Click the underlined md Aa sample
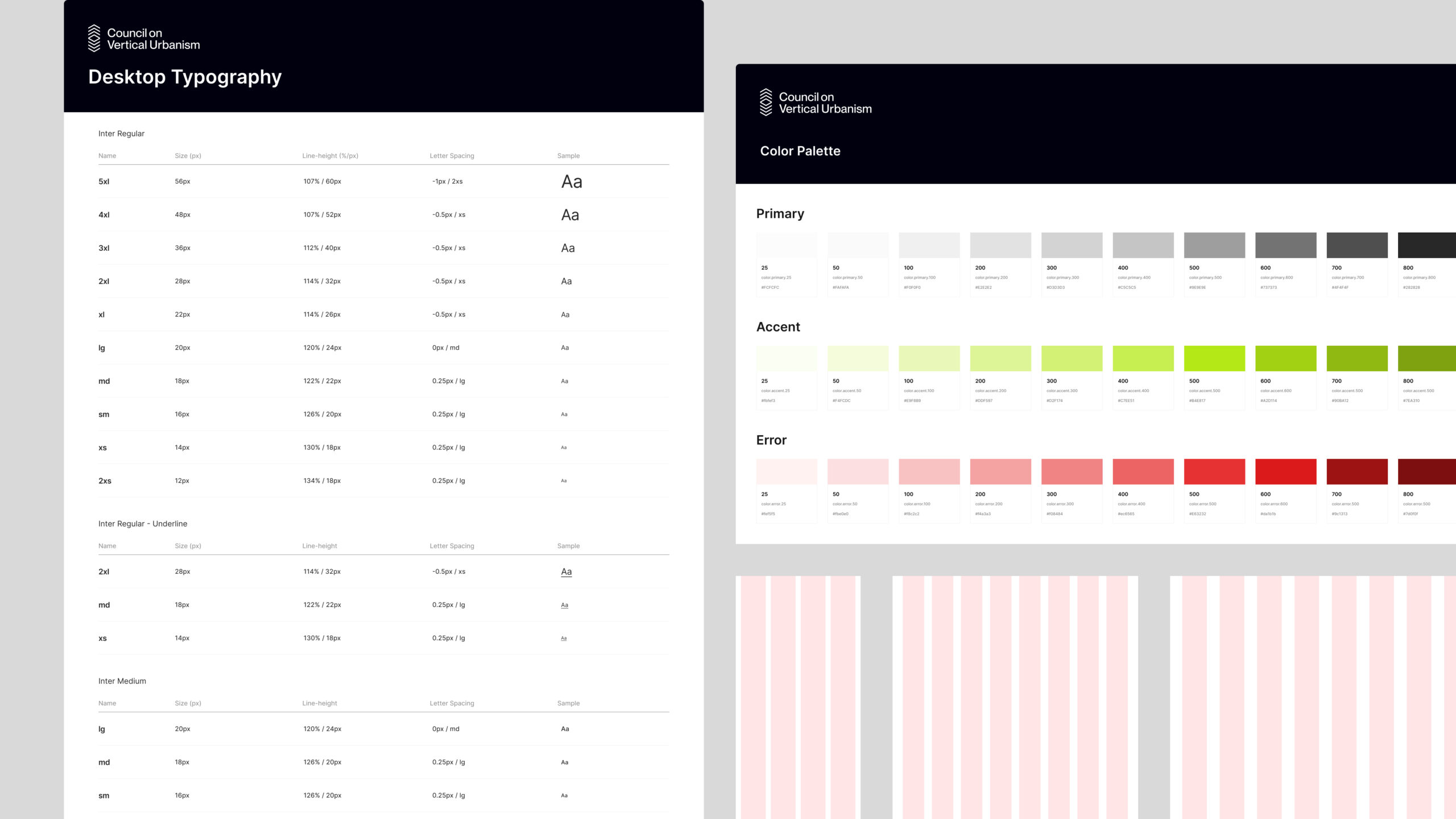1456x819 pixels. pyautogui.click(x=564, y=605)
